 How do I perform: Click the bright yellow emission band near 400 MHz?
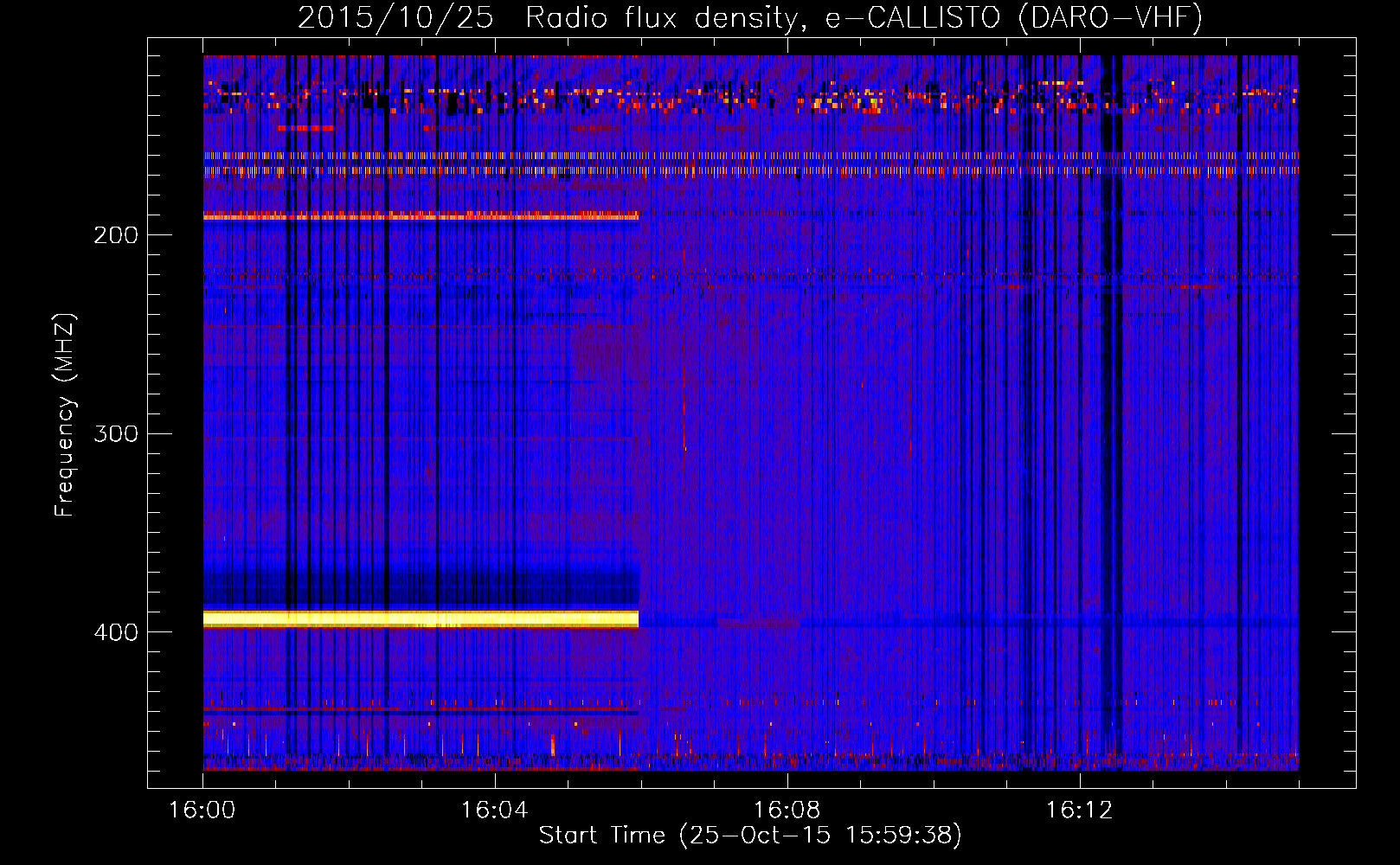click(x=421, y=618)
